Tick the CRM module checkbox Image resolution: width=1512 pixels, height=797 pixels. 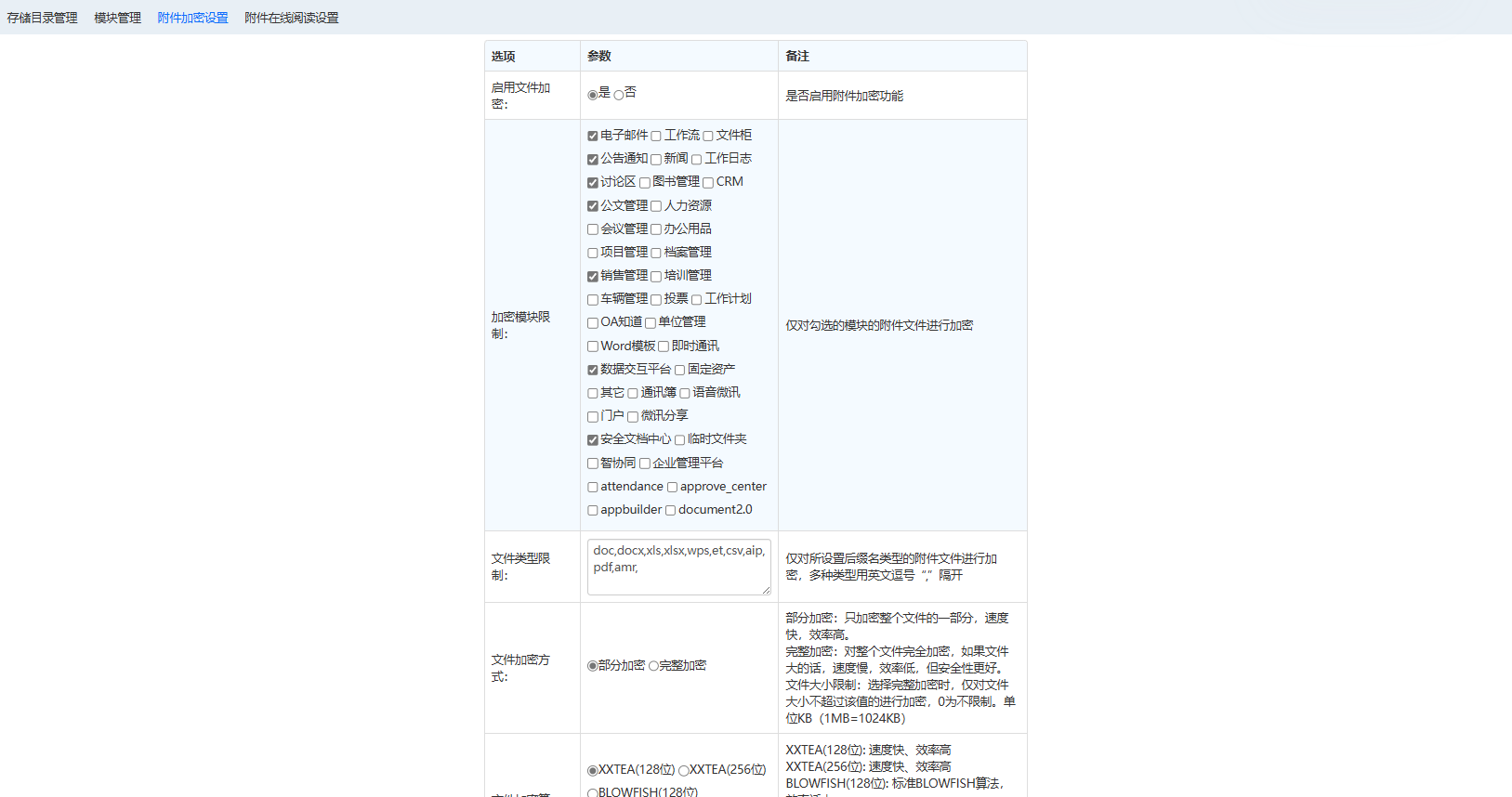708,183
